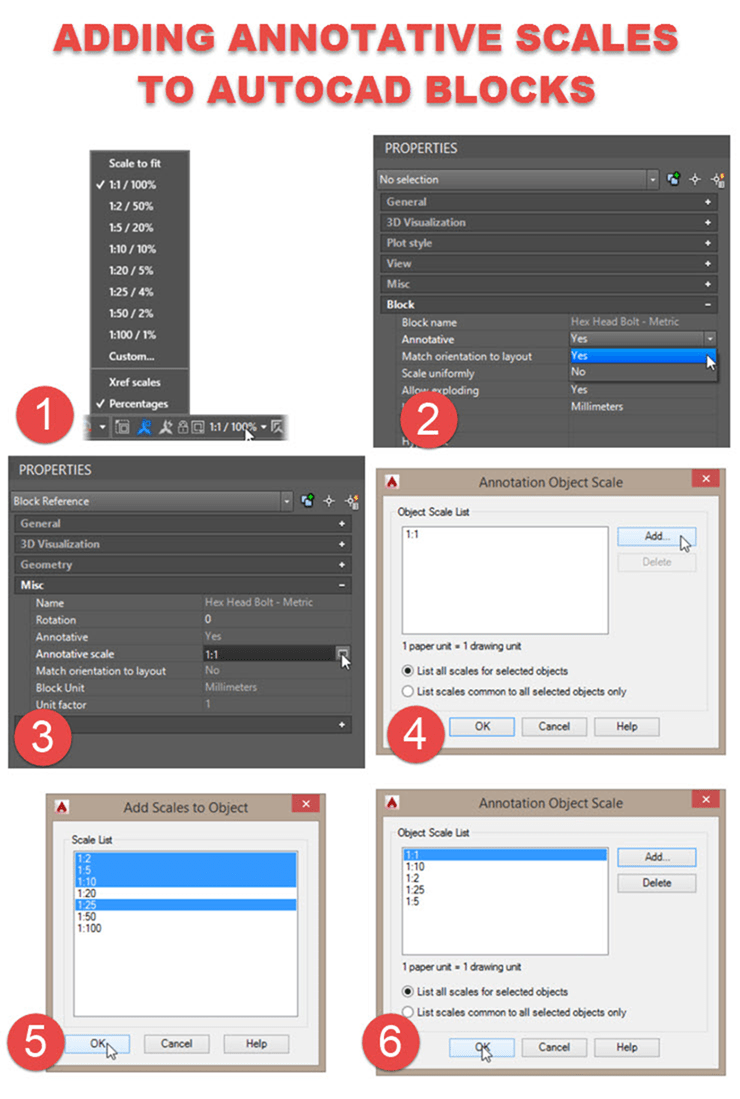
Task: Select 'List all scales' radio in five-scale dialog
Action: pos(408,992)
